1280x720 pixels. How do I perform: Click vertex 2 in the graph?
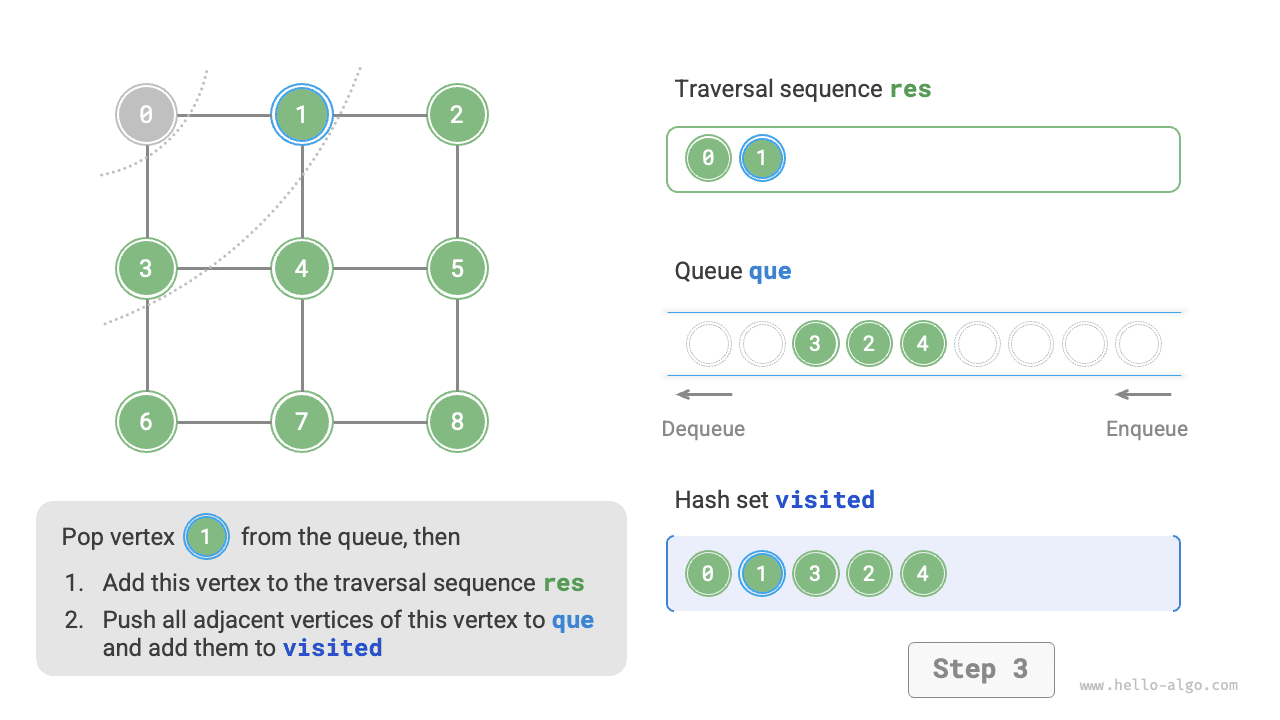457,115
